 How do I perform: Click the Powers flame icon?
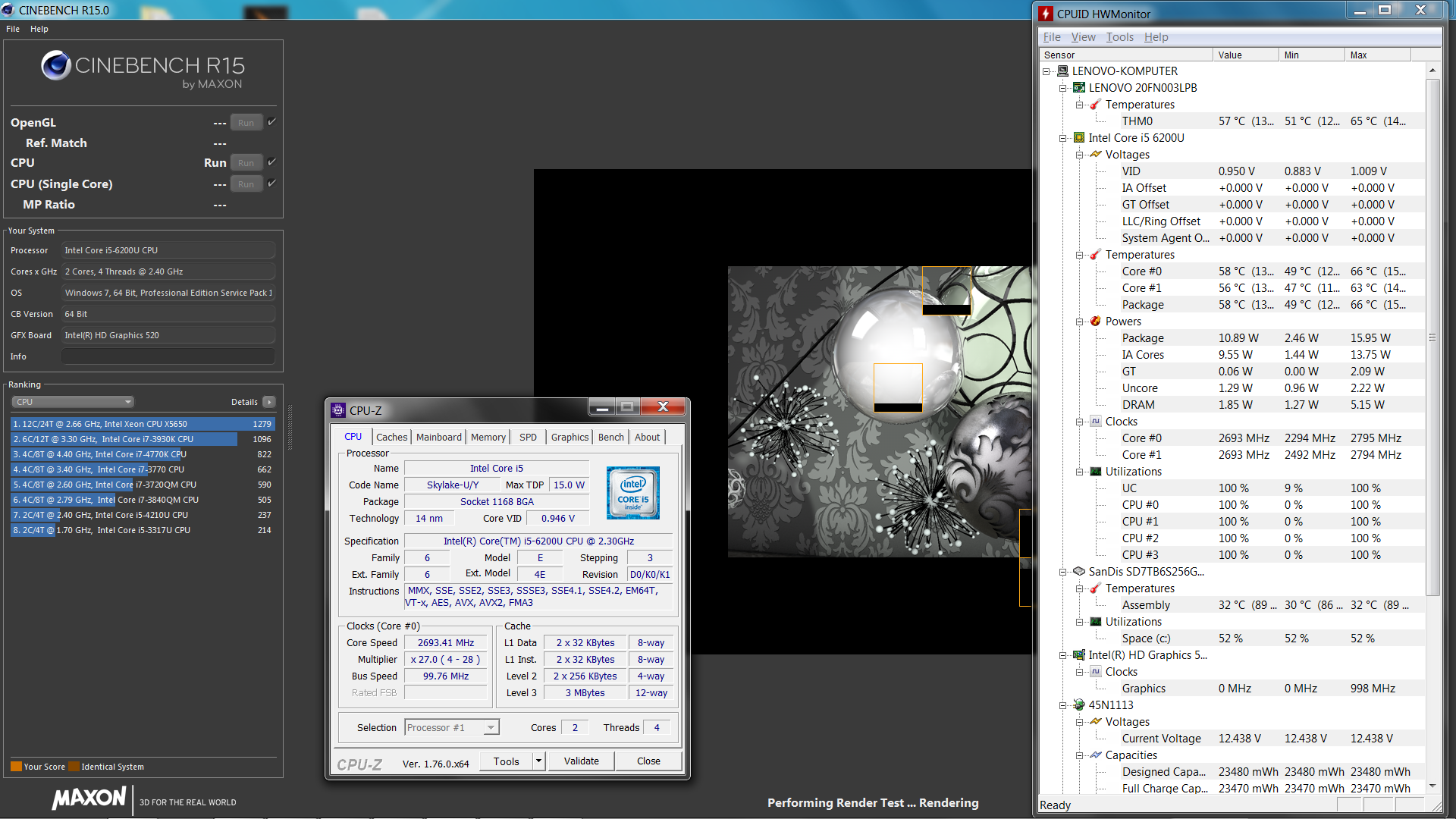pyautogui.click(x=1095, y=322)
